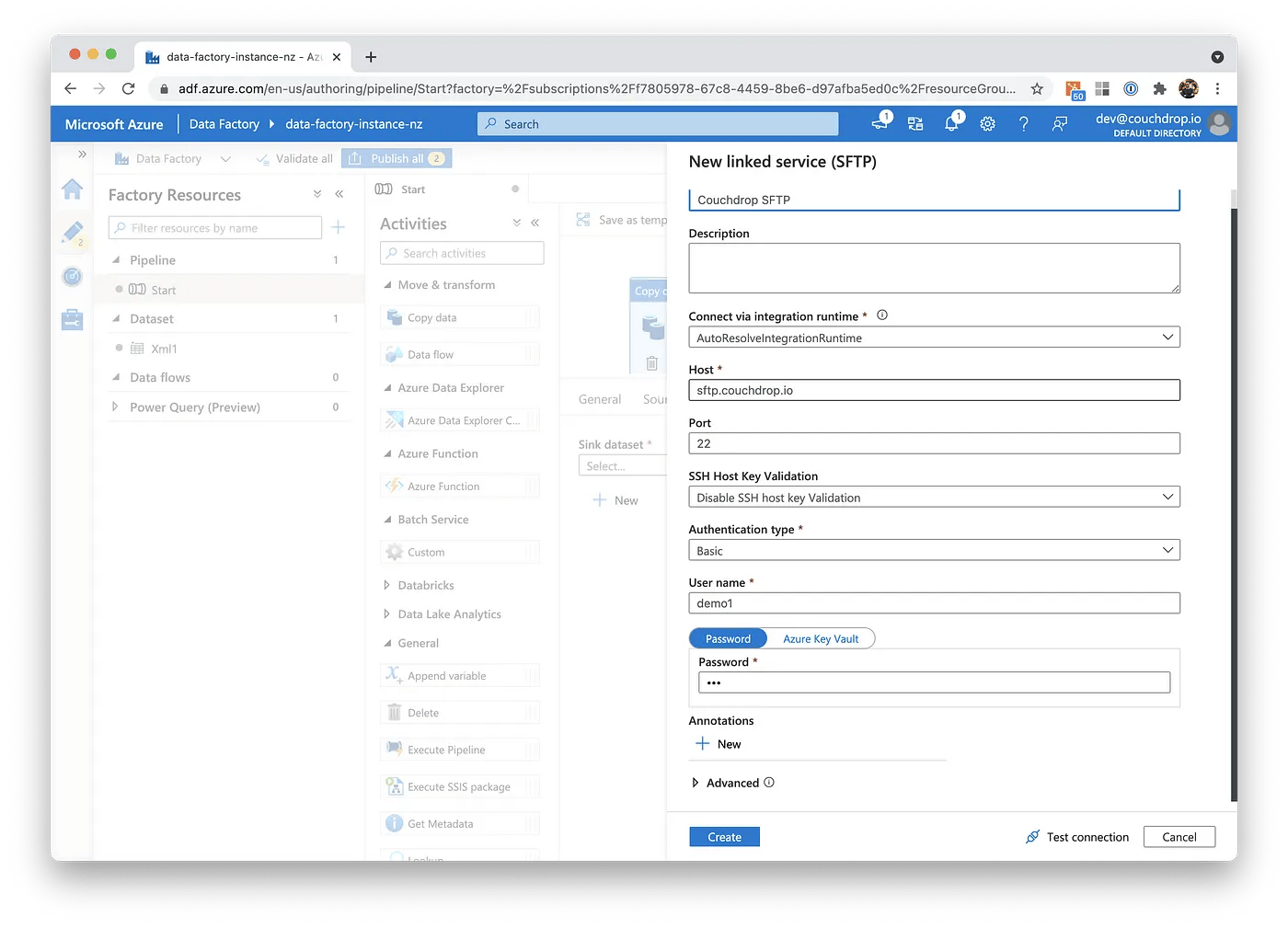Click Filter resources by name field
This screenshot has width=1288, height=928.
pos(215,227)
